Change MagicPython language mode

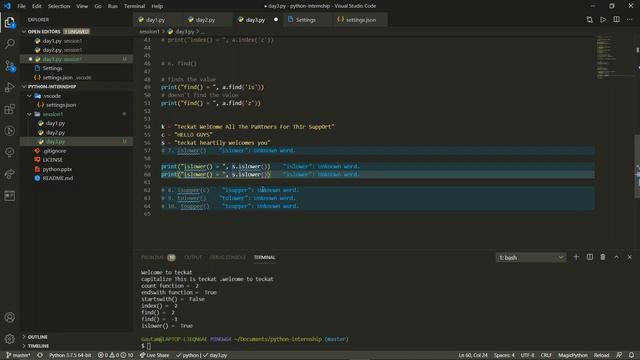tap(573, 355)
